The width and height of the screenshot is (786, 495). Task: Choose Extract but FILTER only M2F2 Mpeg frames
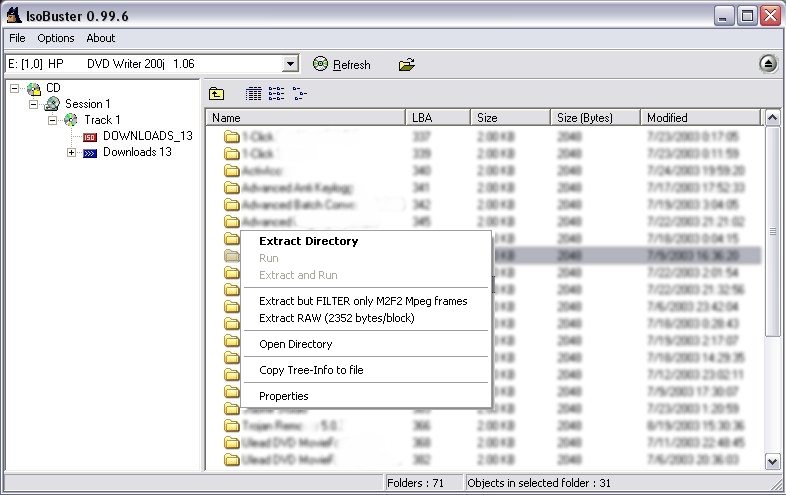click(x=363, y=301)
